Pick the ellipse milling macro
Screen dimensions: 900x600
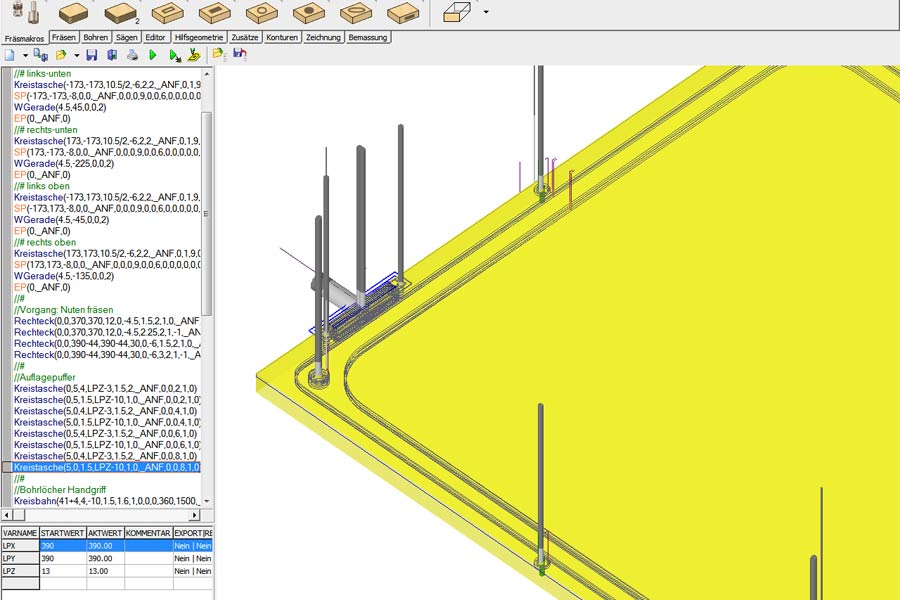(356, 13)
